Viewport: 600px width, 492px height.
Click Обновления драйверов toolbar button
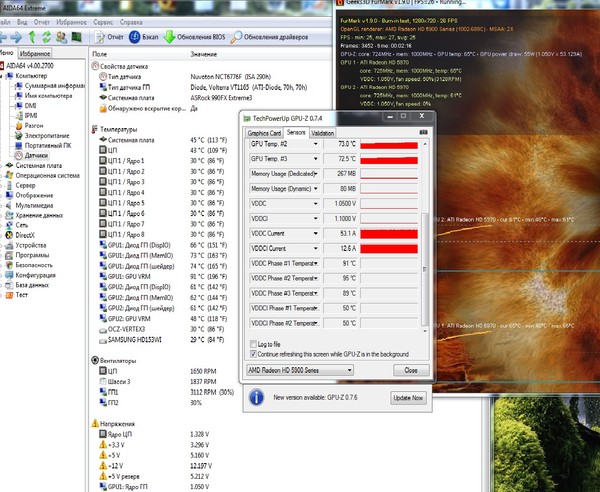pos(269,37)
